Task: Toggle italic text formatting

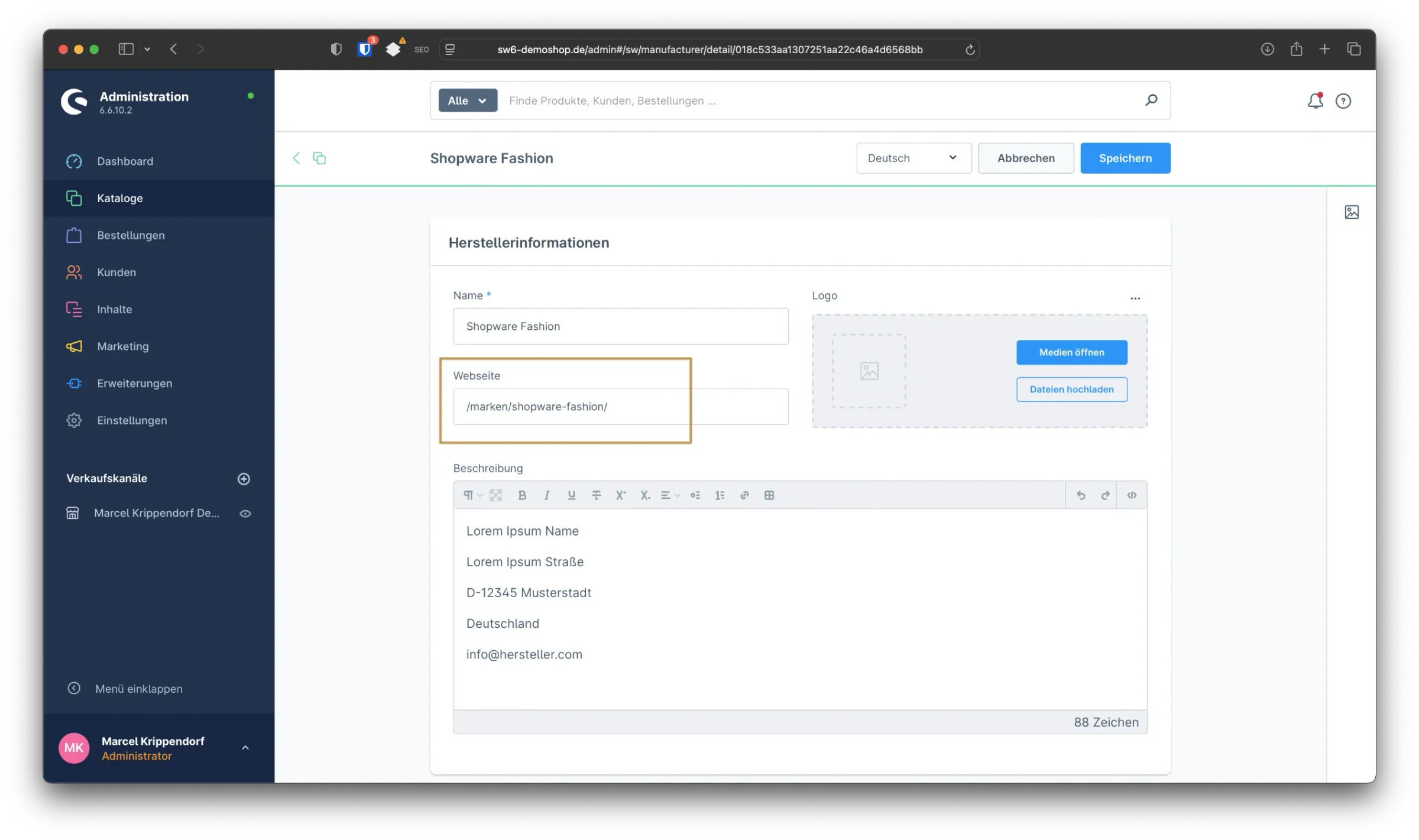Action: pyautogui.click(x=546, y=495)
